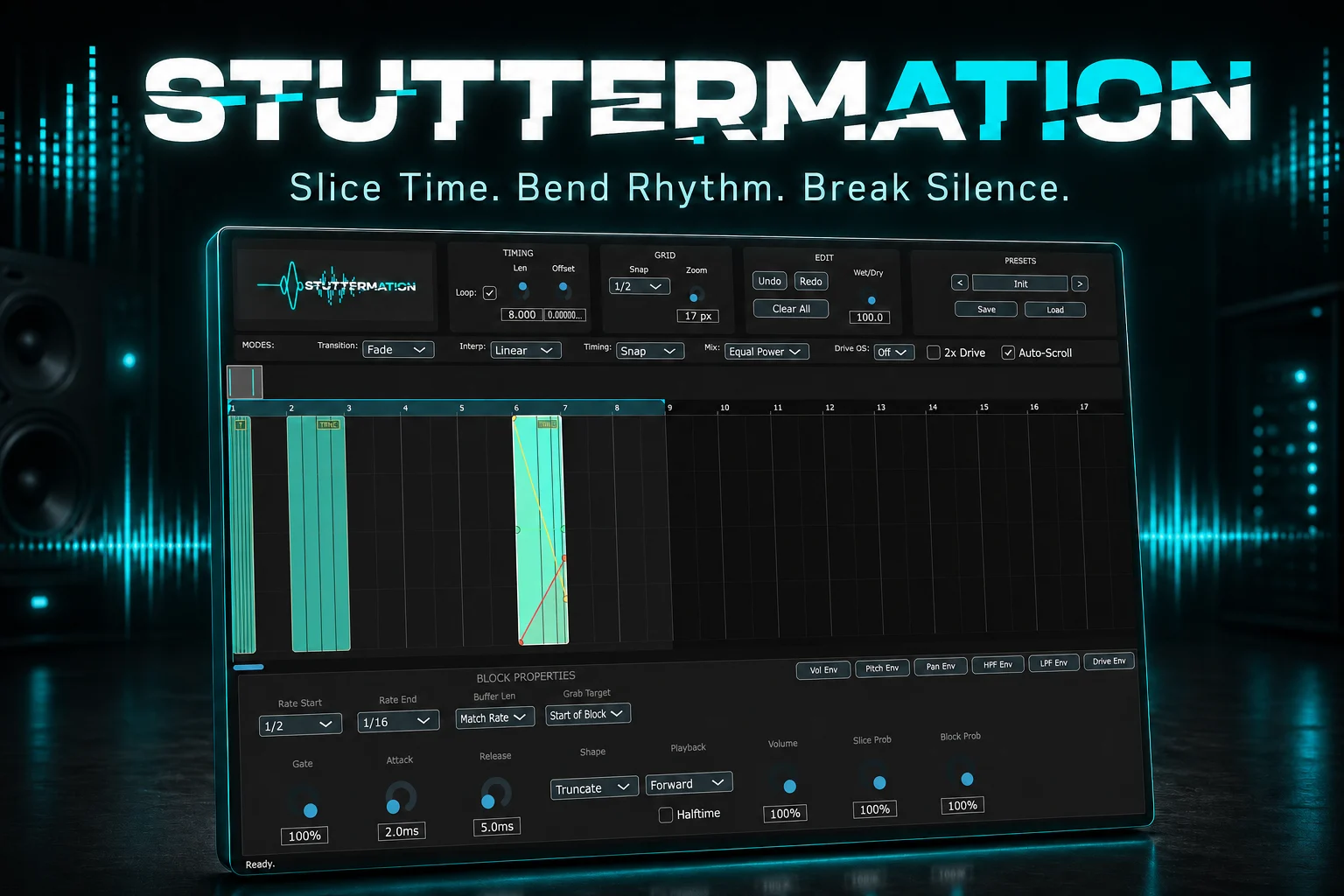Screen dimensions: 1344x896
Task: Open the Mix dropdown showing Equal Power
Action: pyautogui.click(x=766, y=352)
